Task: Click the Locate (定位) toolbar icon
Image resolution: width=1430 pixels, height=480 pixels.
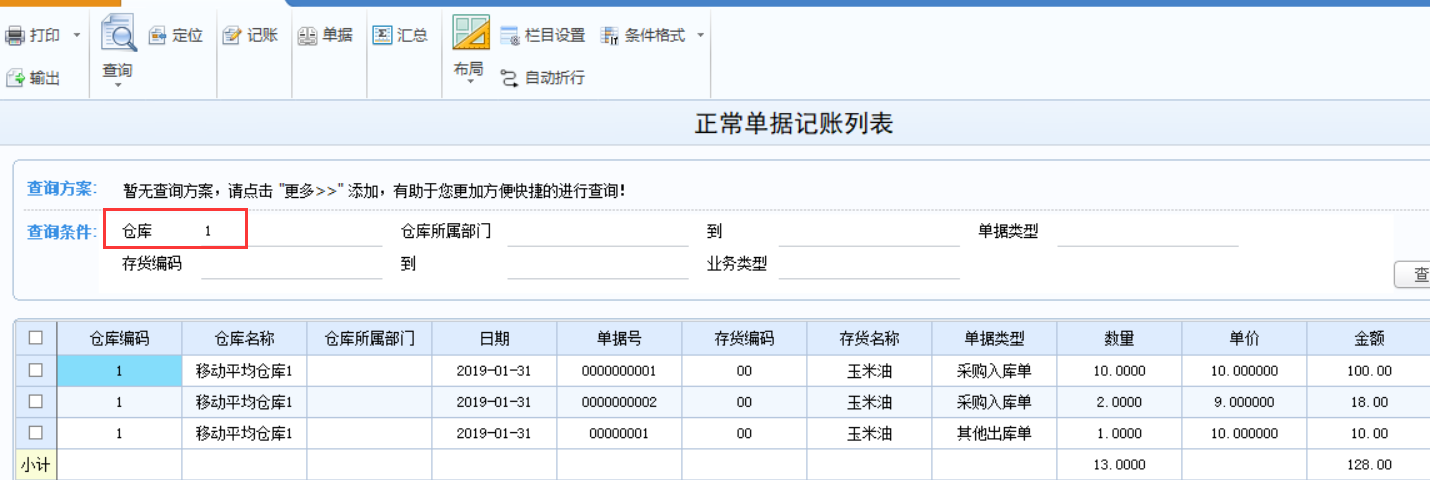Action: click(x=158, y=36)
